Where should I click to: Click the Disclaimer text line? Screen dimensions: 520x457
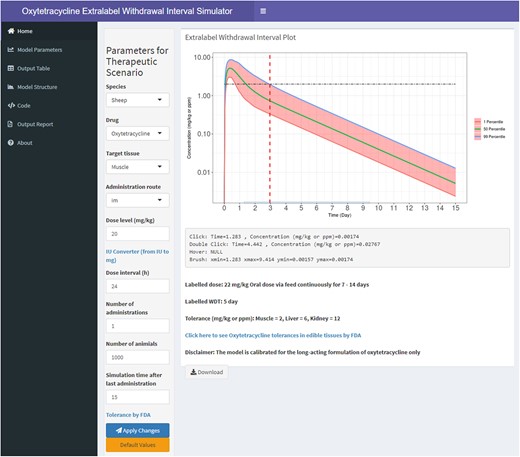302,352
